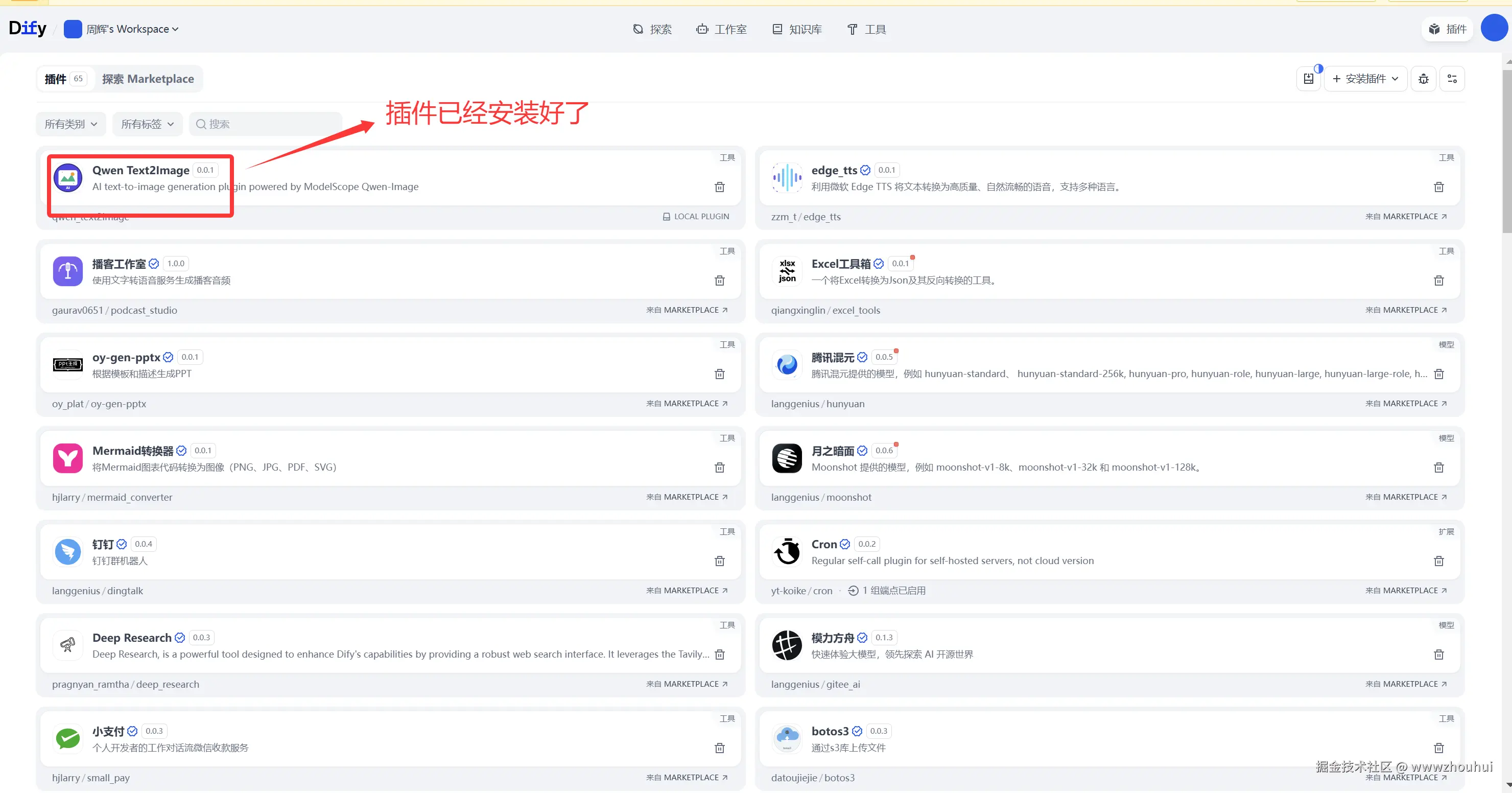Open the user avatar menu

tap(1494, 29)
